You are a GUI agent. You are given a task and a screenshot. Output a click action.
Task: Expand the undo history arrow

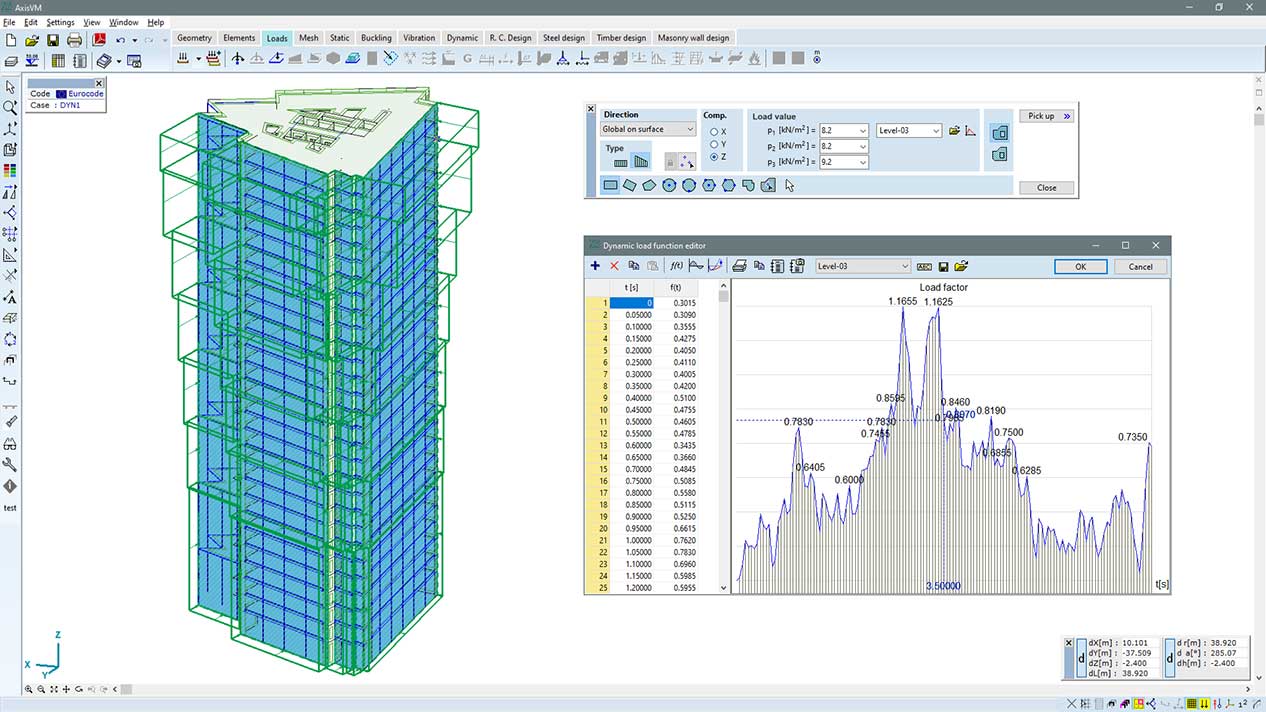[x=134, y=40]
